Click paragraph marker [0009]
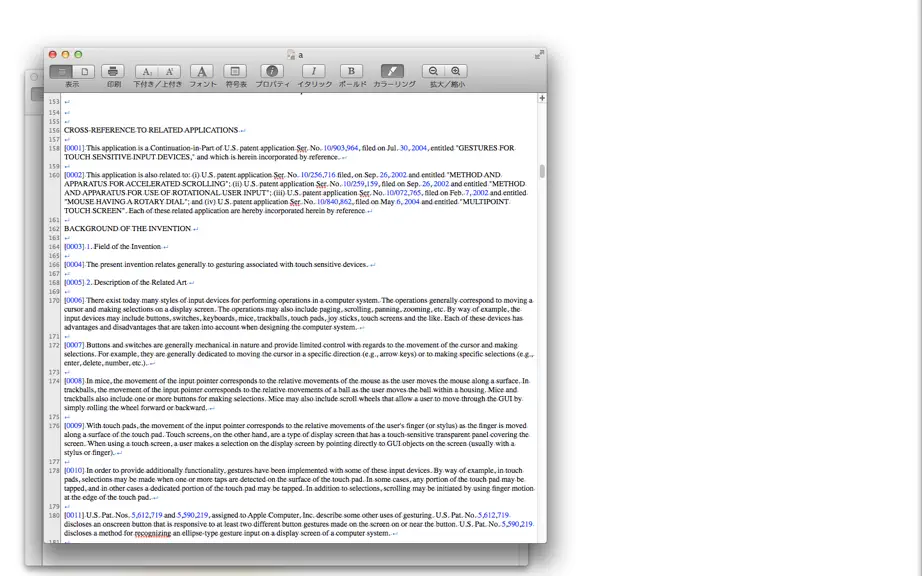922x576 pixels. pyautogui.click(x=74, y=426)
